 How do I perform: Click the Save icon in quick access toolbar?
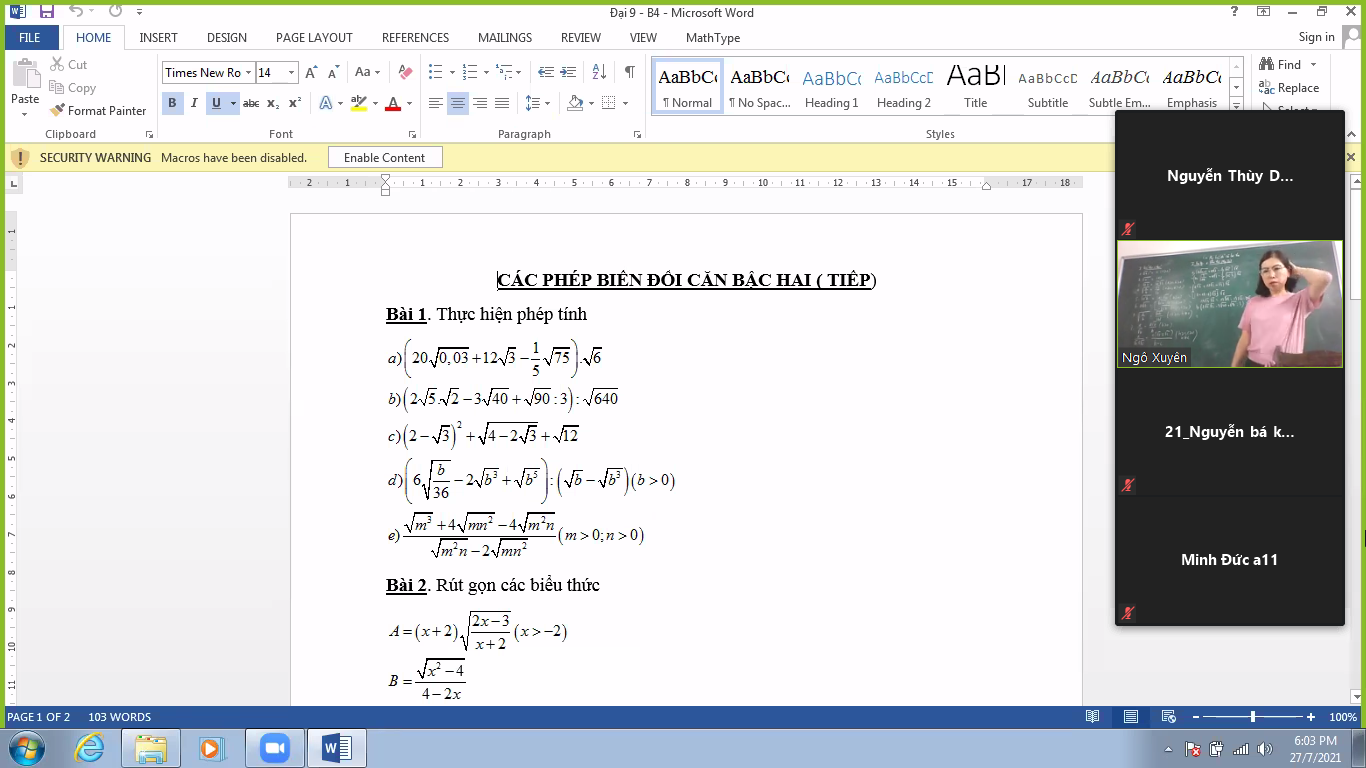pos(46,12)
